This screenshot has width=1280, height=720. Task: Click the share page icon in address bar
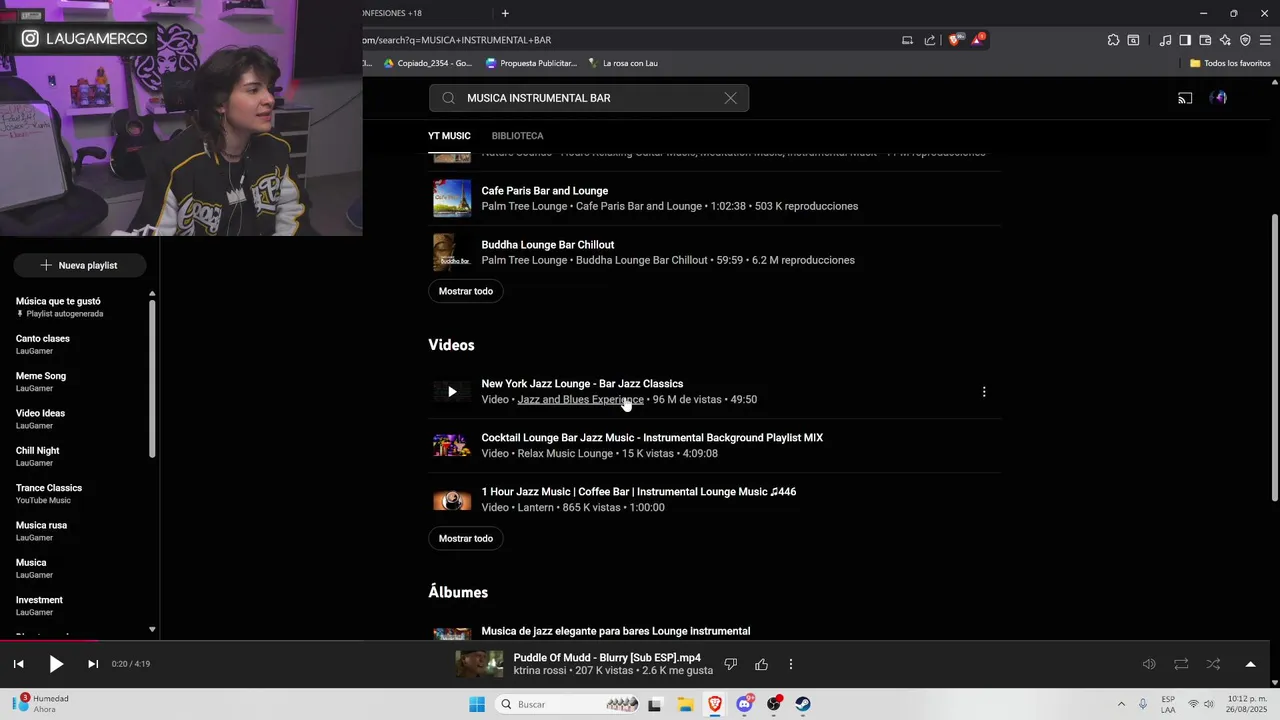[930, 40]
